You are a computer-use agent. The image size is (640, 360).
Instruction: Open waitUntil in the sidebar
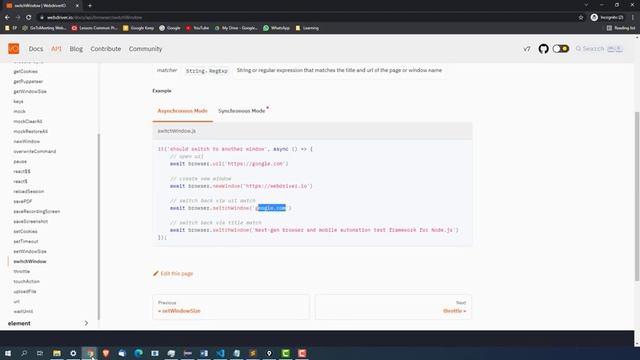tap(23, 311)
